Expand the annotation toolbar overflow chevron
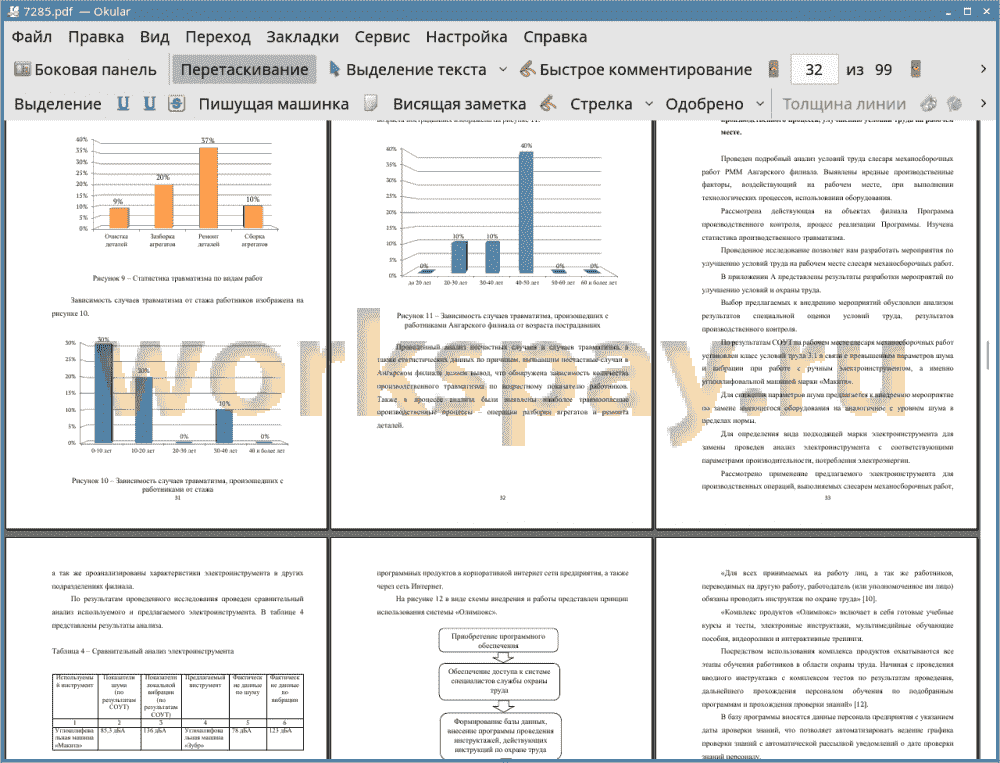Viewport: 1000px width, 763px height. (x=983, y=104)
